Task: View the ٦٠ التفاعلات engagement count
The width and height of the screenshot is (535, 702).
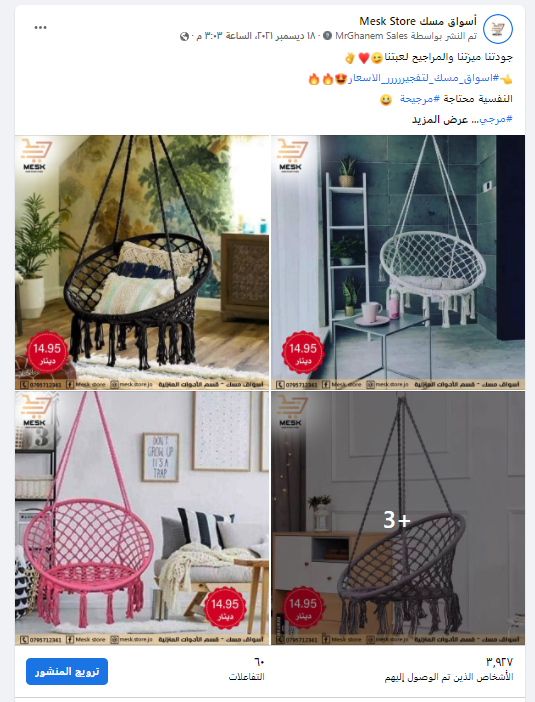Action: [247, 669]
